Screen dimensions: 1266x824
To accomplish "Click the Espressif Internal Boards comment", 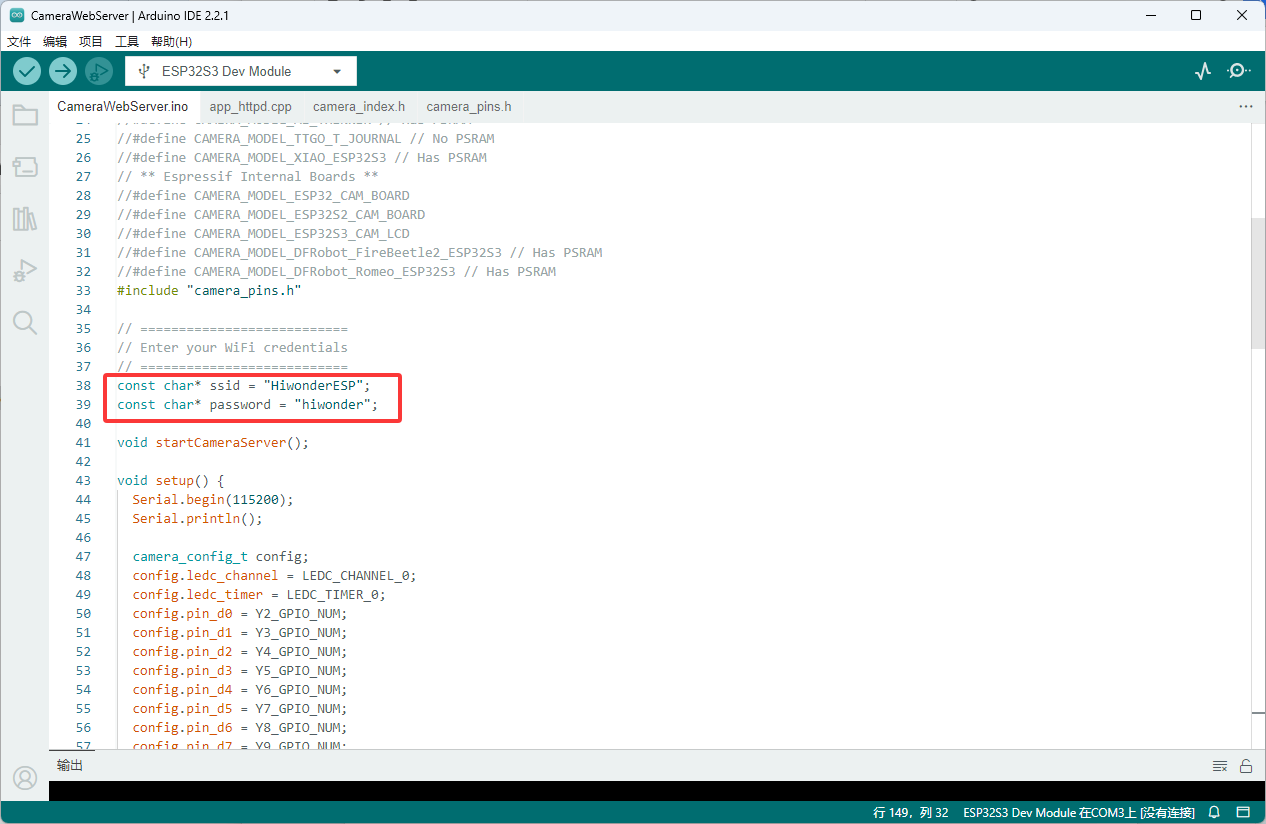I will click(248, 176).
